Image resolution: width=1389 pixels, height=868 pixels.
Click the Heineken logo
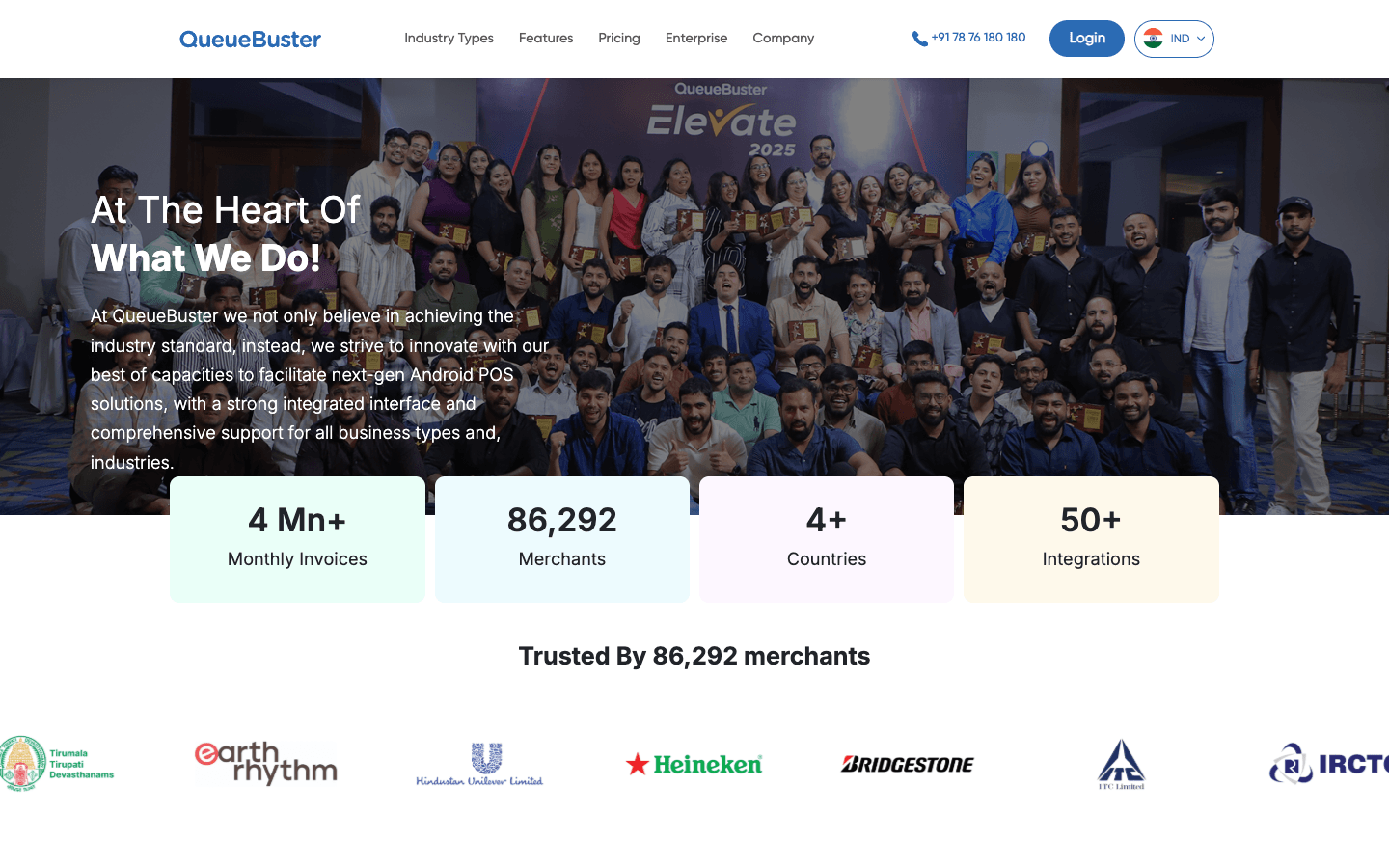pos(694,764)
